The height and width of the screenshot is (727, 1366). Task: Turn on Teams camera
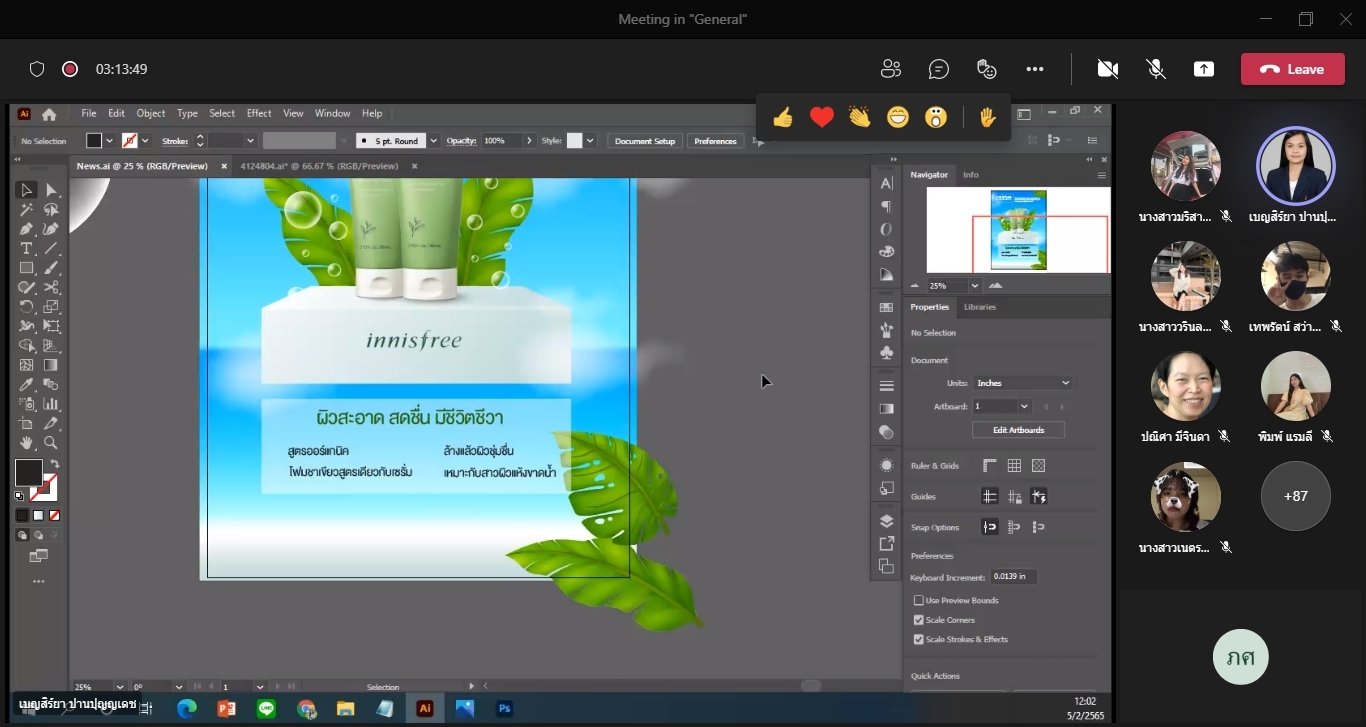(x=1107, y=69)
